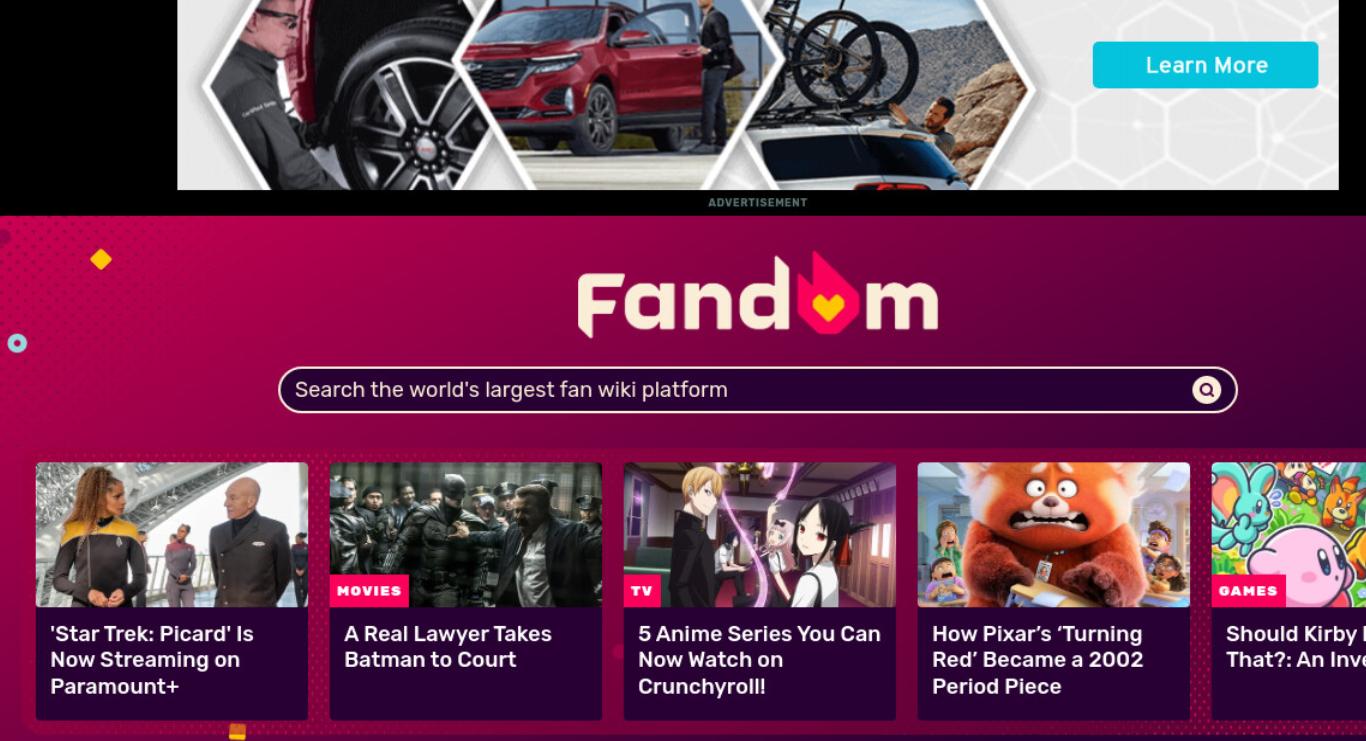Open "A Real Lawyer Takes Batman to Court"
Viewport: 1366px width, 741px height.
[448, 647]
